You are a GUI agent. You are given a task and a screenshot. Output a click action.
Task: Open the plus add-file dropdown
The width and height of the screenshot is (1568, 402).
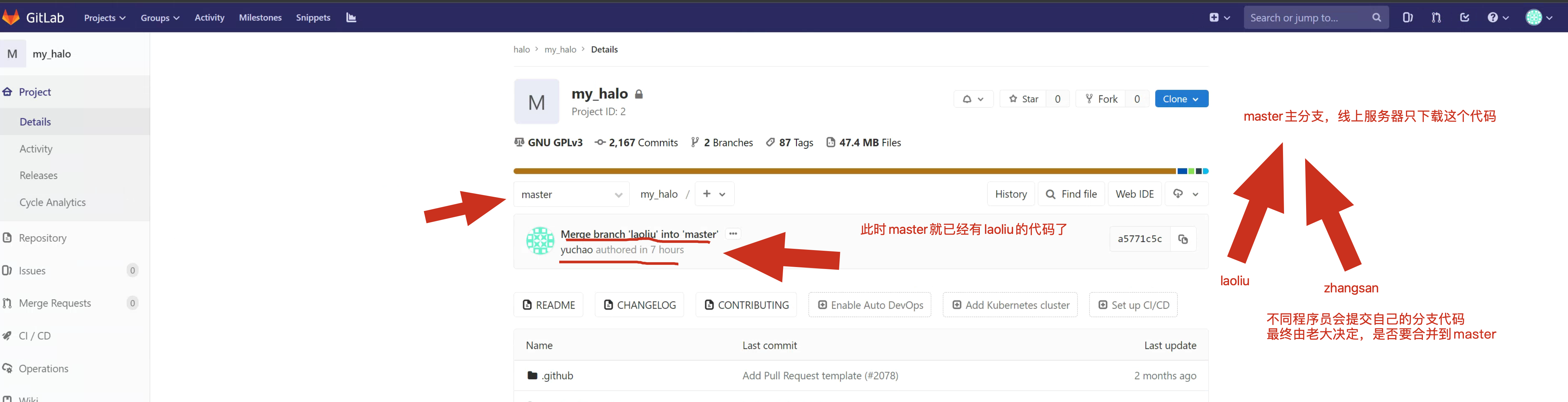click(x=714, y=194)
